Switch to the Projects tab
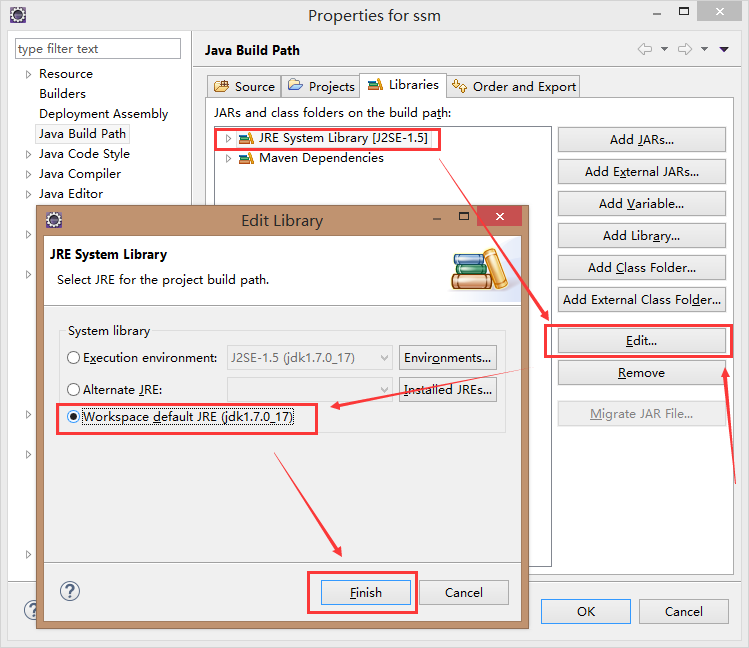The image size is (749, 648). coord(321,86)
